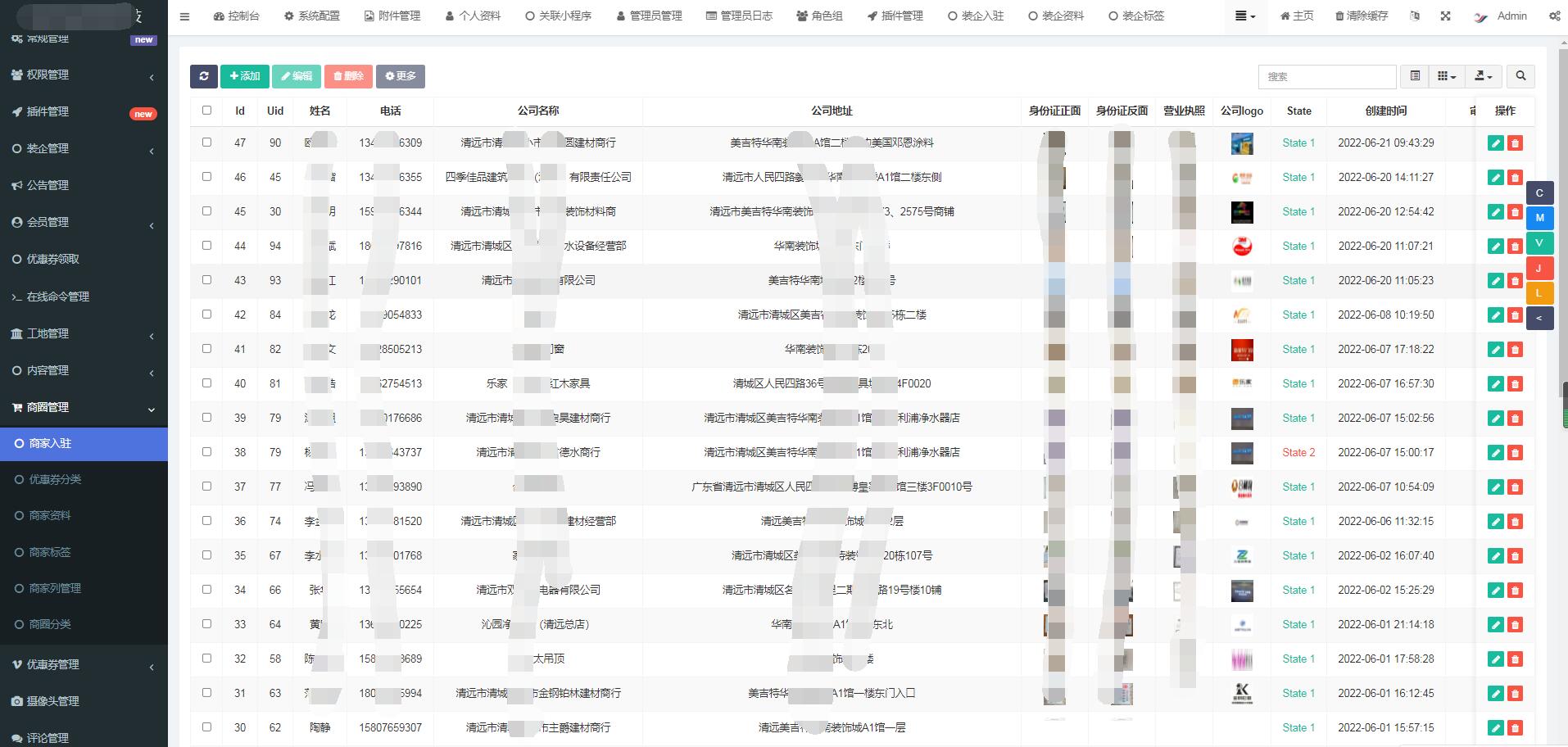Click the 搜索 search input field
The image size is (1568, 747).
click(x=1326, y=76)
